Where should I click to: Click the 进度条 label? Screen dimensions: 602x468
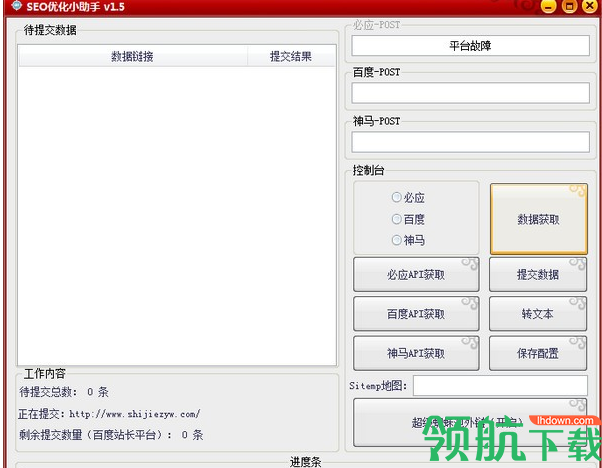click(306, 461)
